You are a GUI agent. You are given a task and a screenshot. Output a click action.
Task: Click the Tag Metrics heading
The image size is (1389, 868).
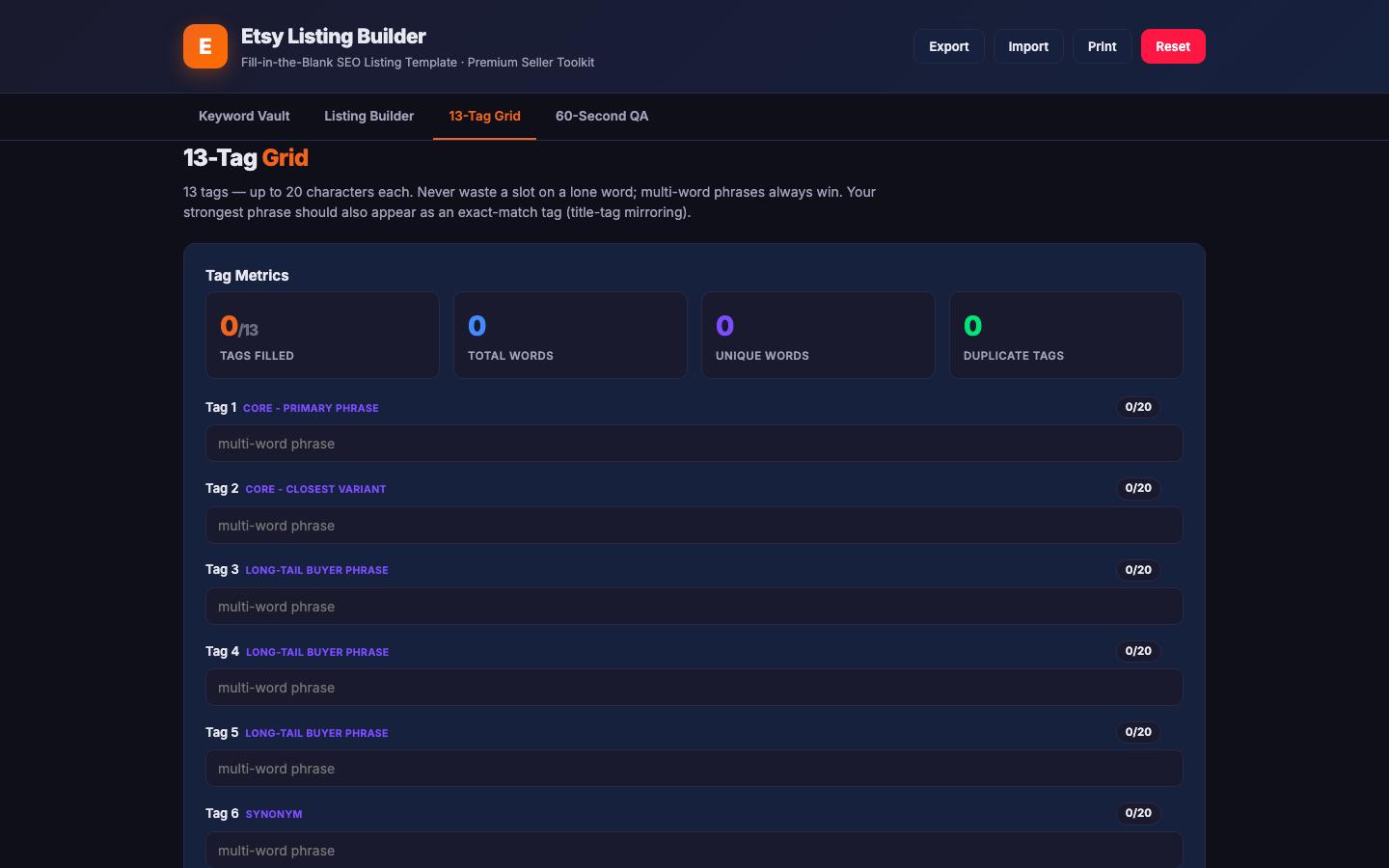click(247, 276)
